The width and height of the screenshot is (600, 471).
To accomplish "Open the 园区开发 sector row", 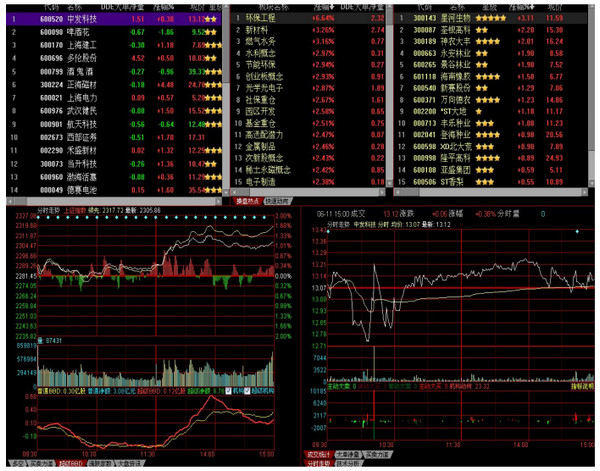I will coord(309,111).
